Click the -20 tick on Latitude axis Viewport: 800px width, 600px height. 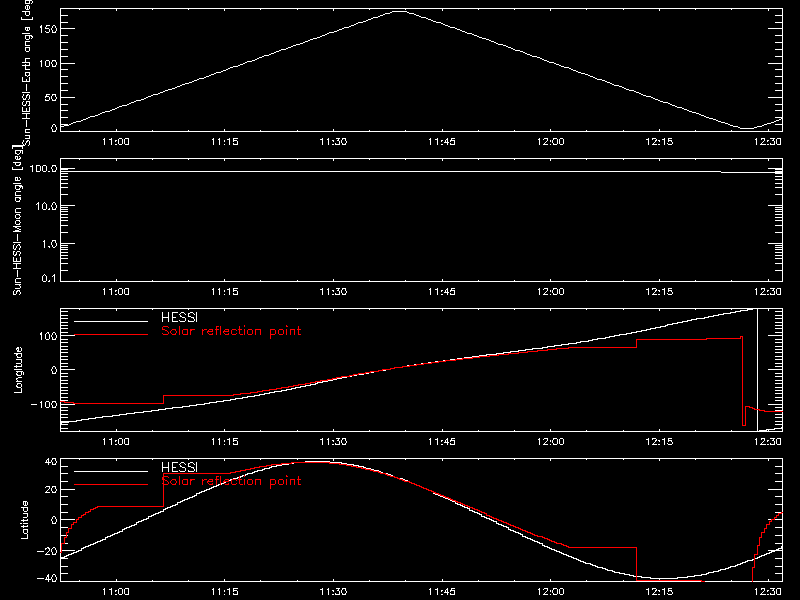(x=47, y=551)
